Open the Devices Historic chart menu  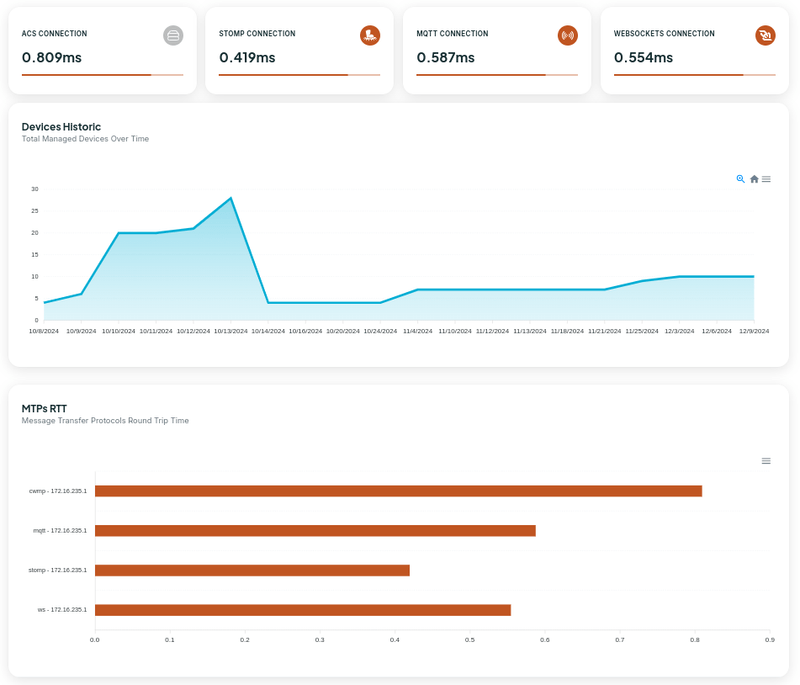pyautogui.click(x=766, y=179)
